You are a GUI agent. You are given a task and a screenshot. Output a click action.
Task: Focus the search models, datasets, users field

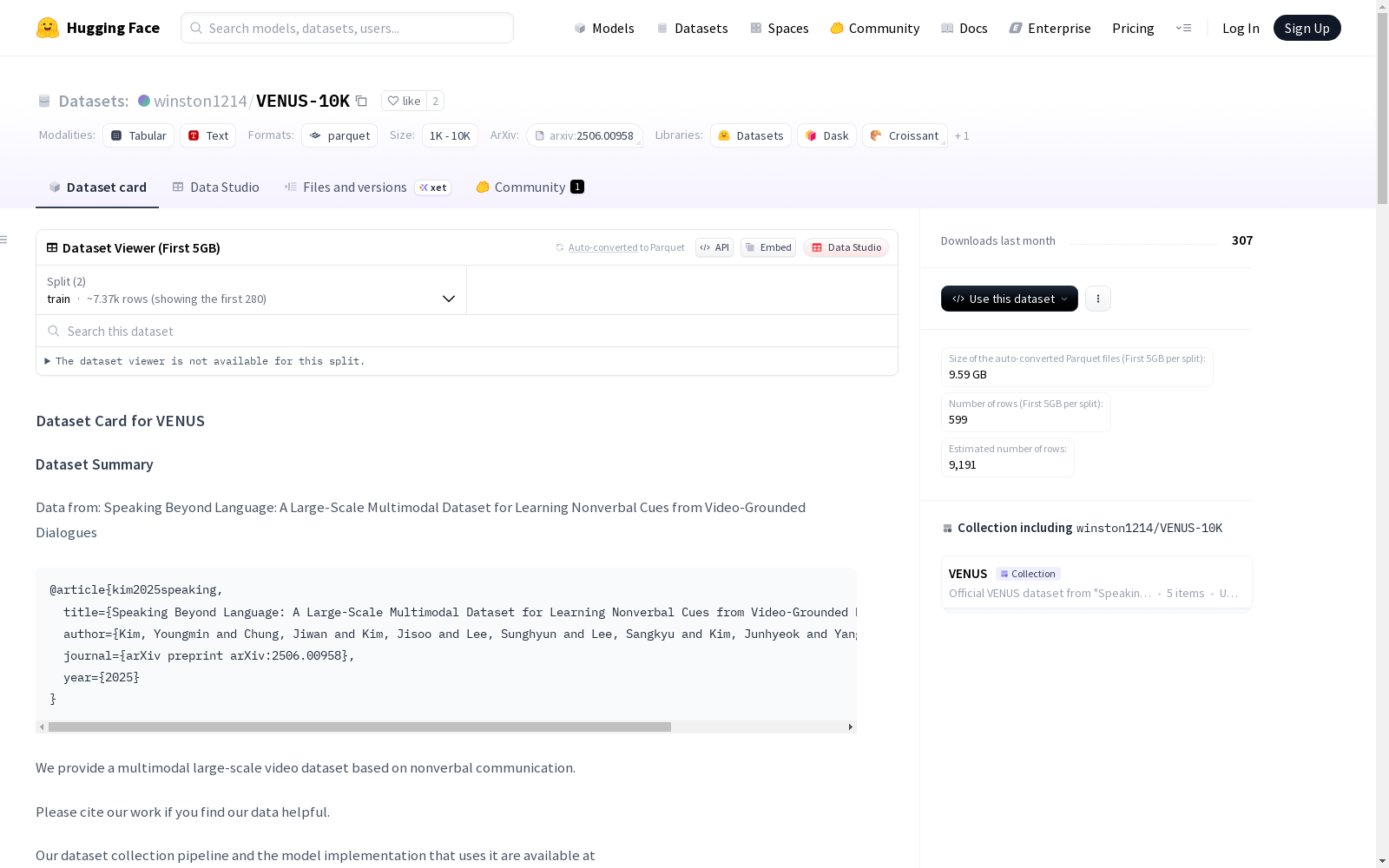click(347, 28)
